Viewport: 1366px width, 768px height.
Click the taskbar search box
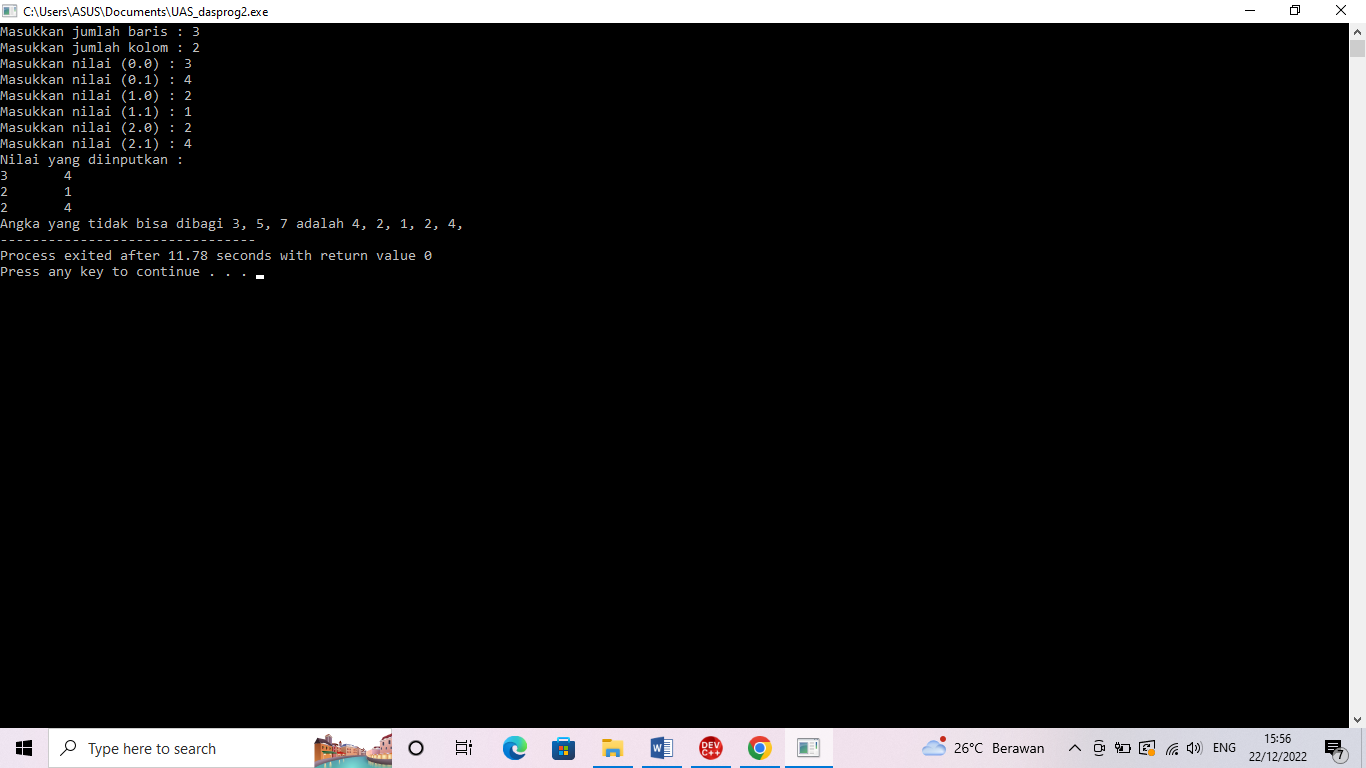click(x=220, y=748)
